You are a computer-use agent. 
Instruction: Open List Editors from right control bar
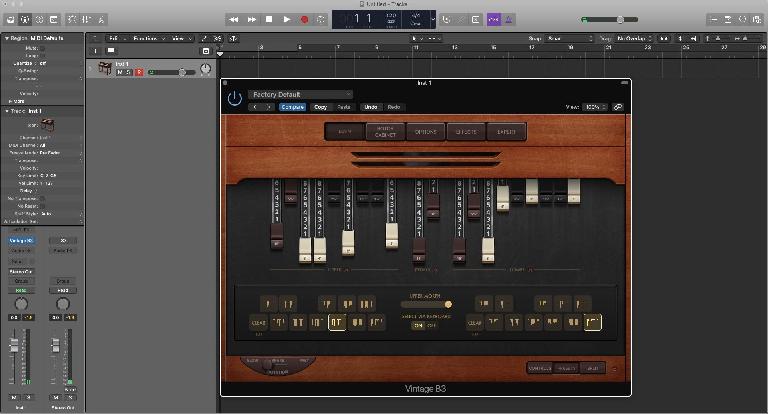point(714,20)
